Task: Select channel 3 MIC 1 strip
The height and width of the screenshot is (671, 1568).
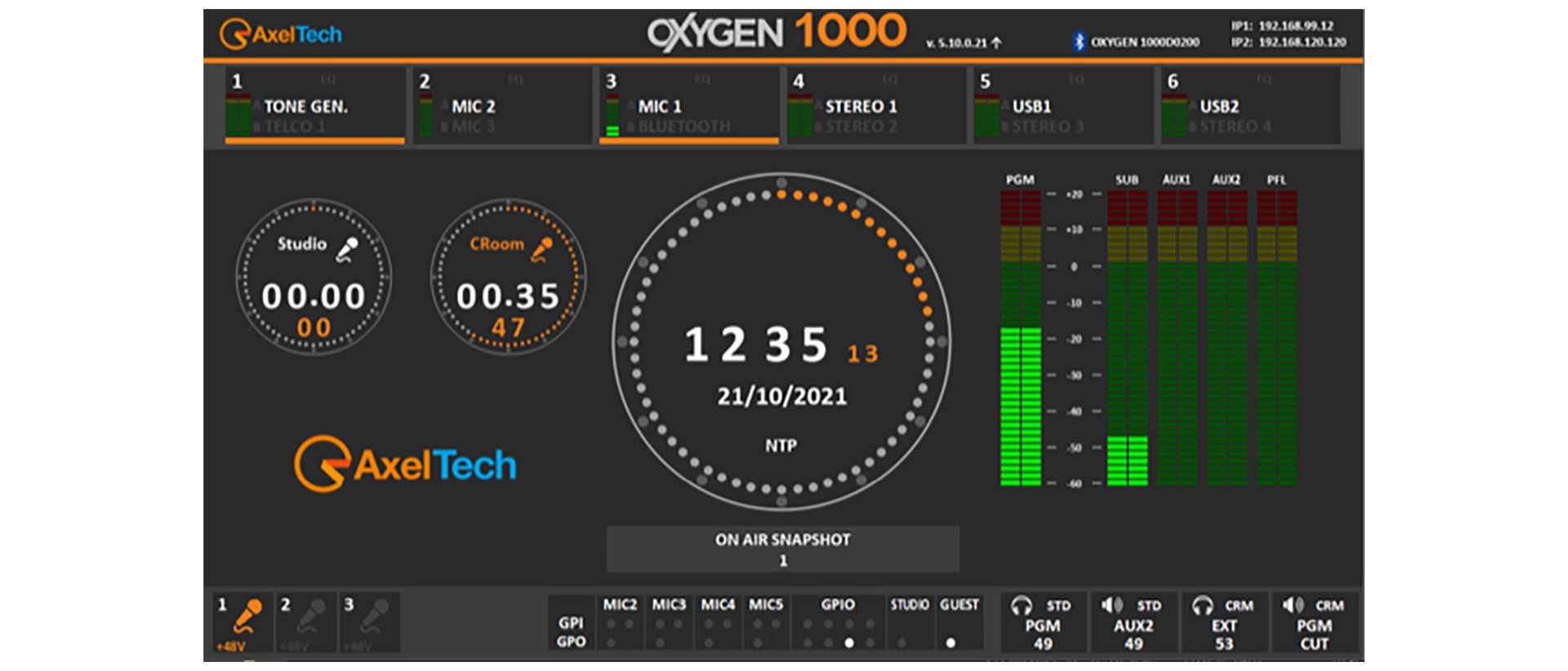Action: [688, 107]
